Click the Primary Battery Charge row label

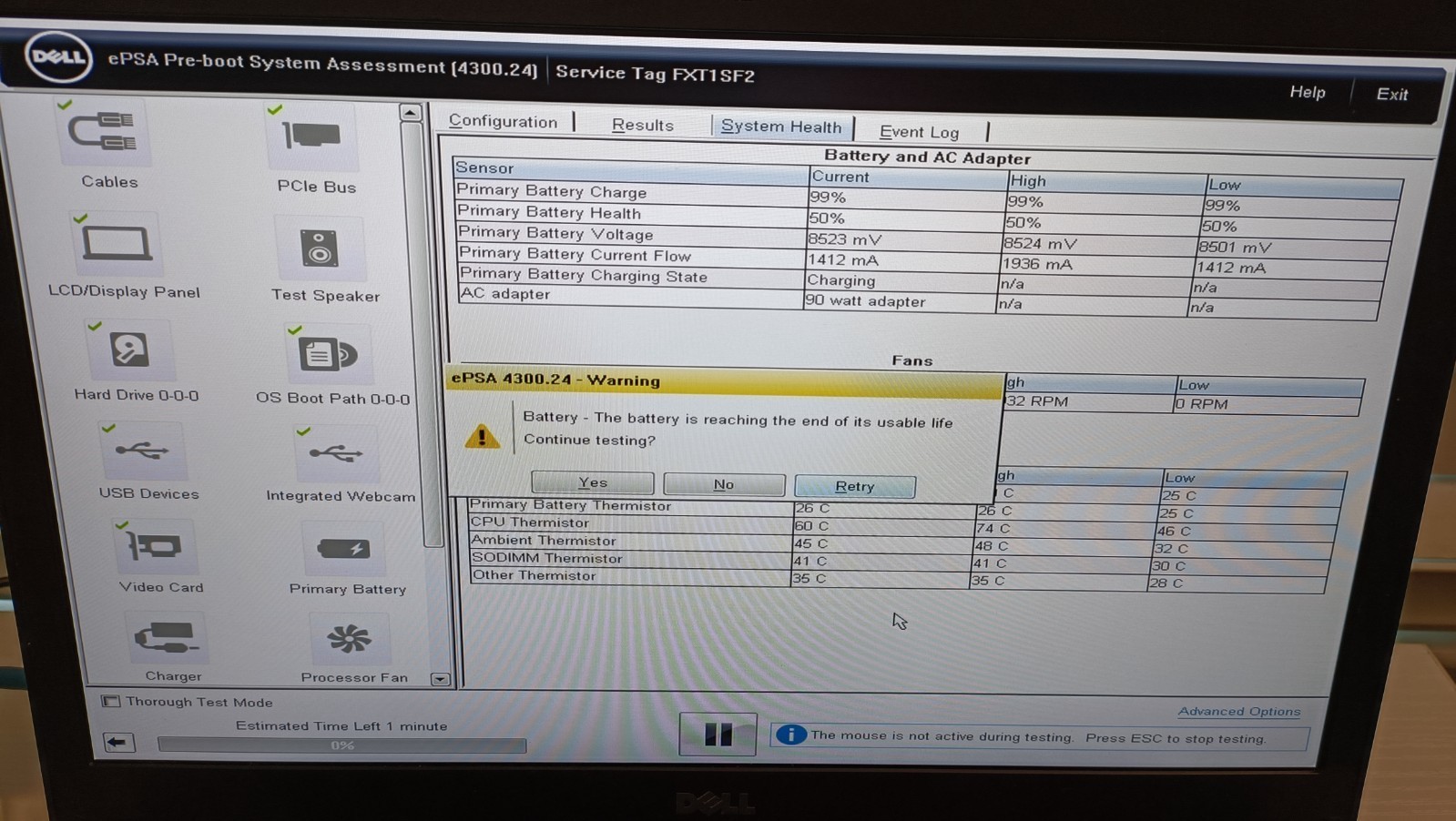552,191
